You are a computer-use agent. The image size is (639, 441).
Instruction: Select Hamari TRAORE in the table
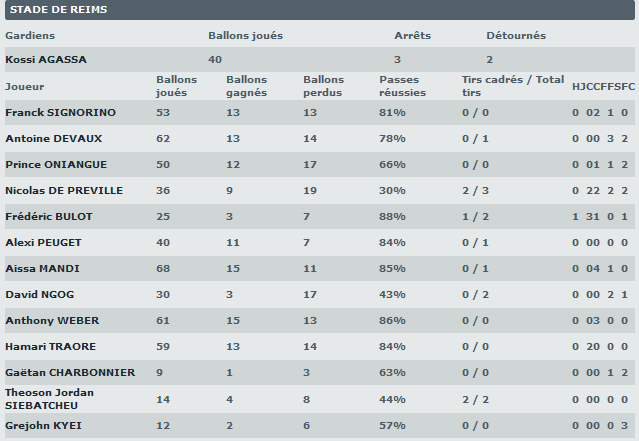tap(50, 347)
